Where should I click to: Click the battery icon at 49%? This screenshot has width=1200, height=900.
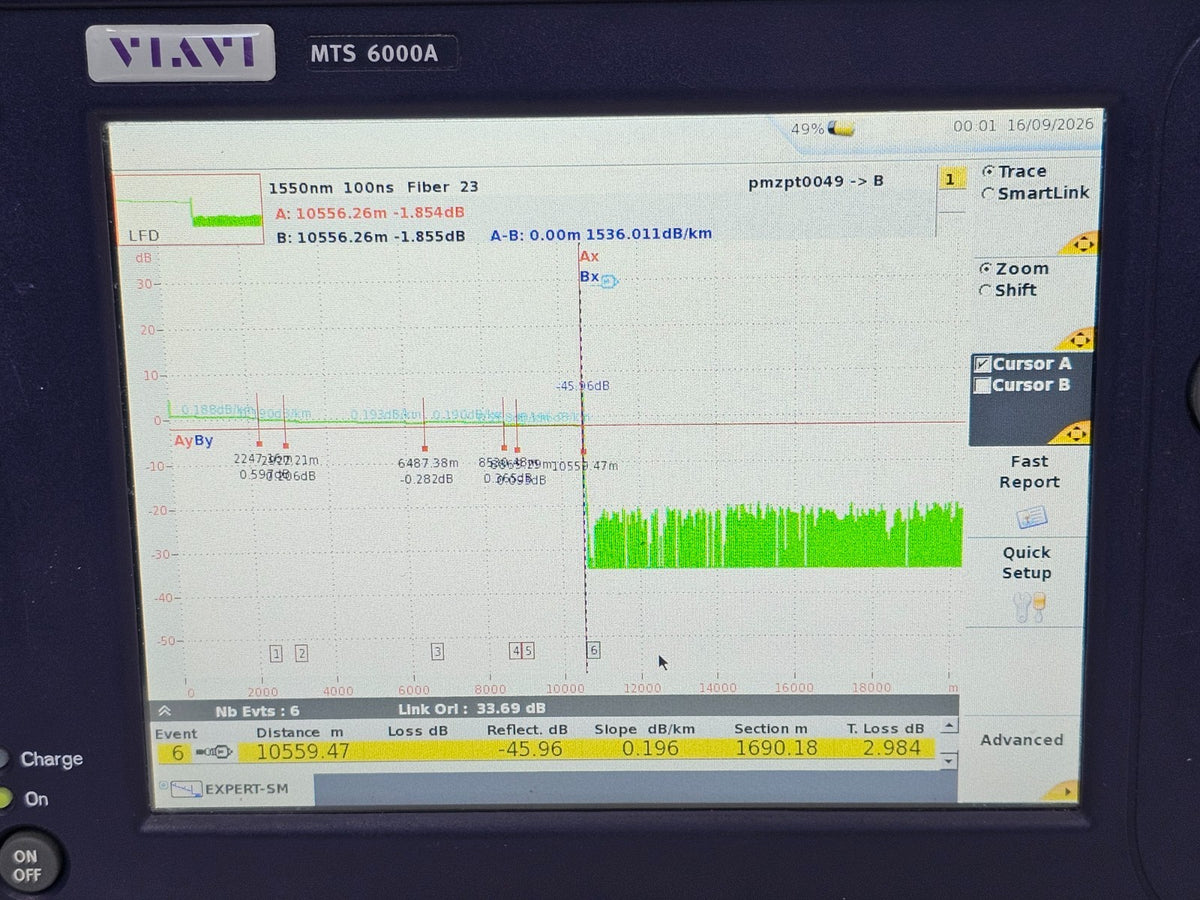[841, 128]
